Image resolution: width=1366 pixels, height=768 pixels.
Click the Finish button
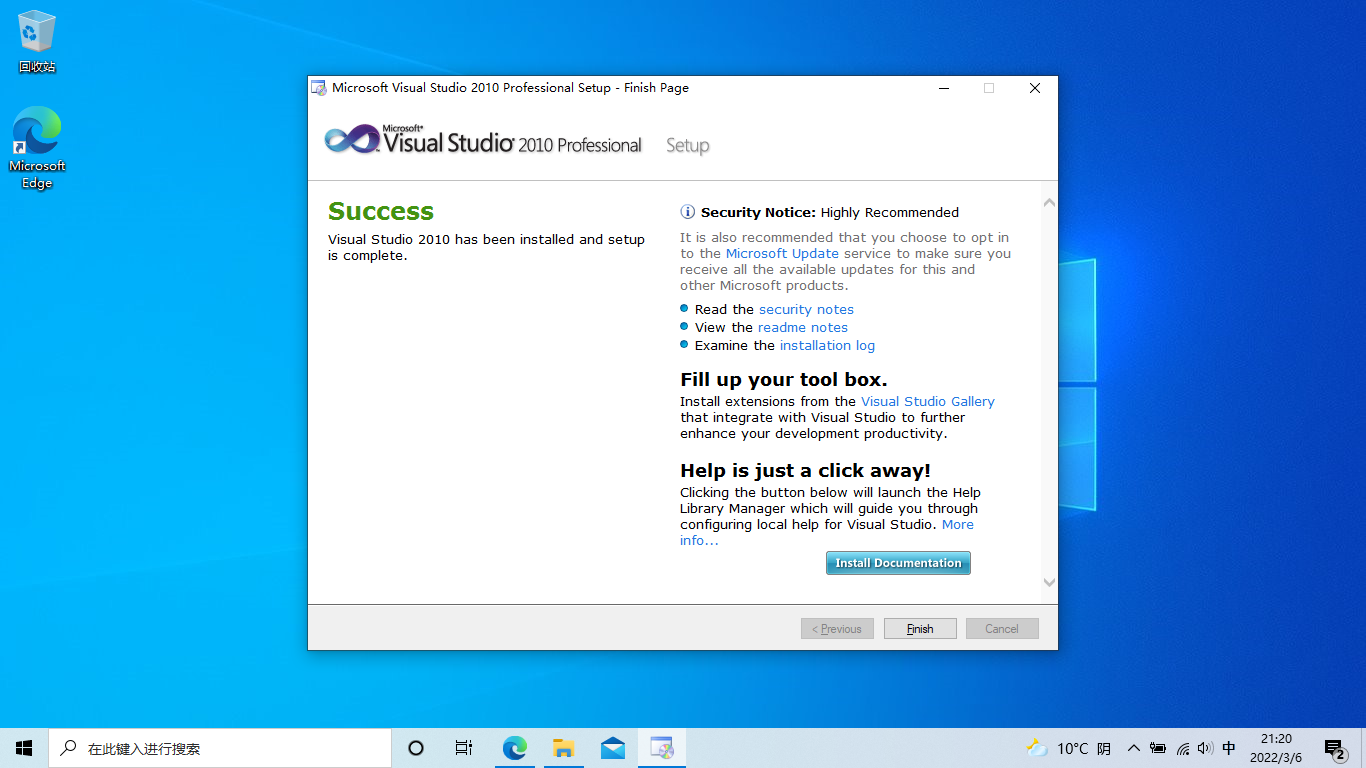[919, 628]
